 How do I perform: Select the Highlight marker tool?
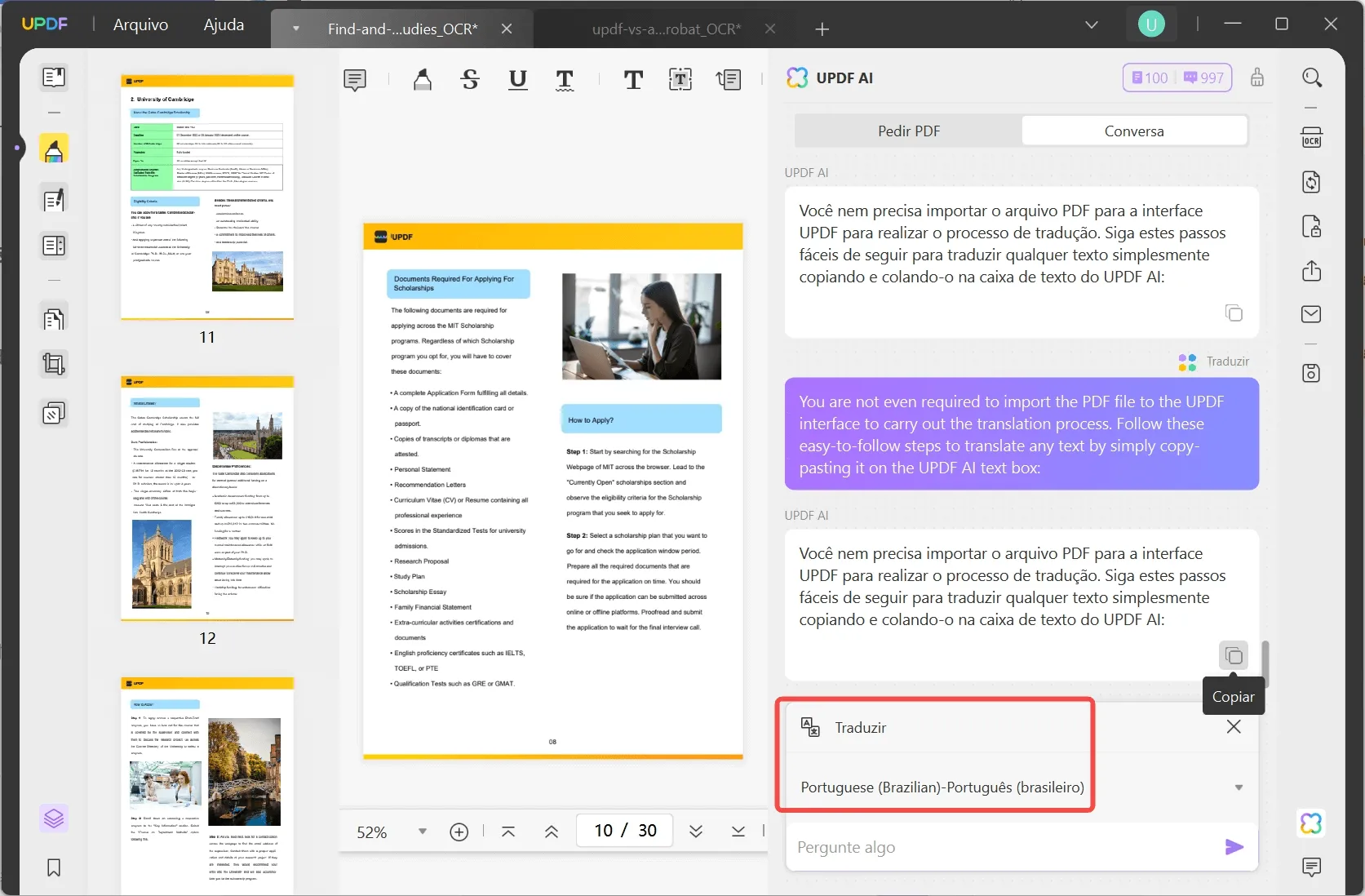coord(423,80)
